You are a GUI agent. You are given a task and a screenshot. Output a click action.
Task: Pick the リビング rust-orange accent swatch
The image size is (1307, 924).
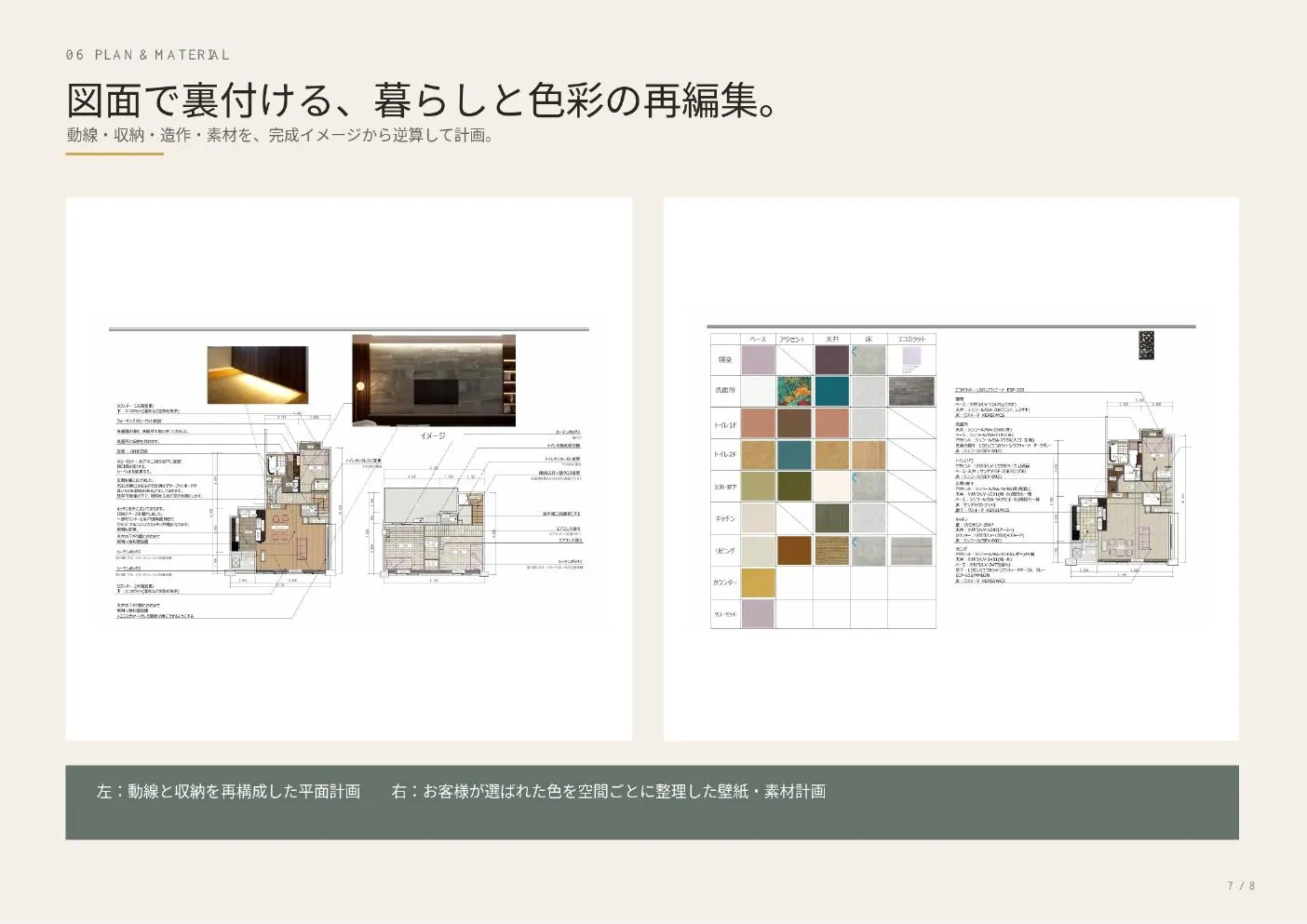795,551
